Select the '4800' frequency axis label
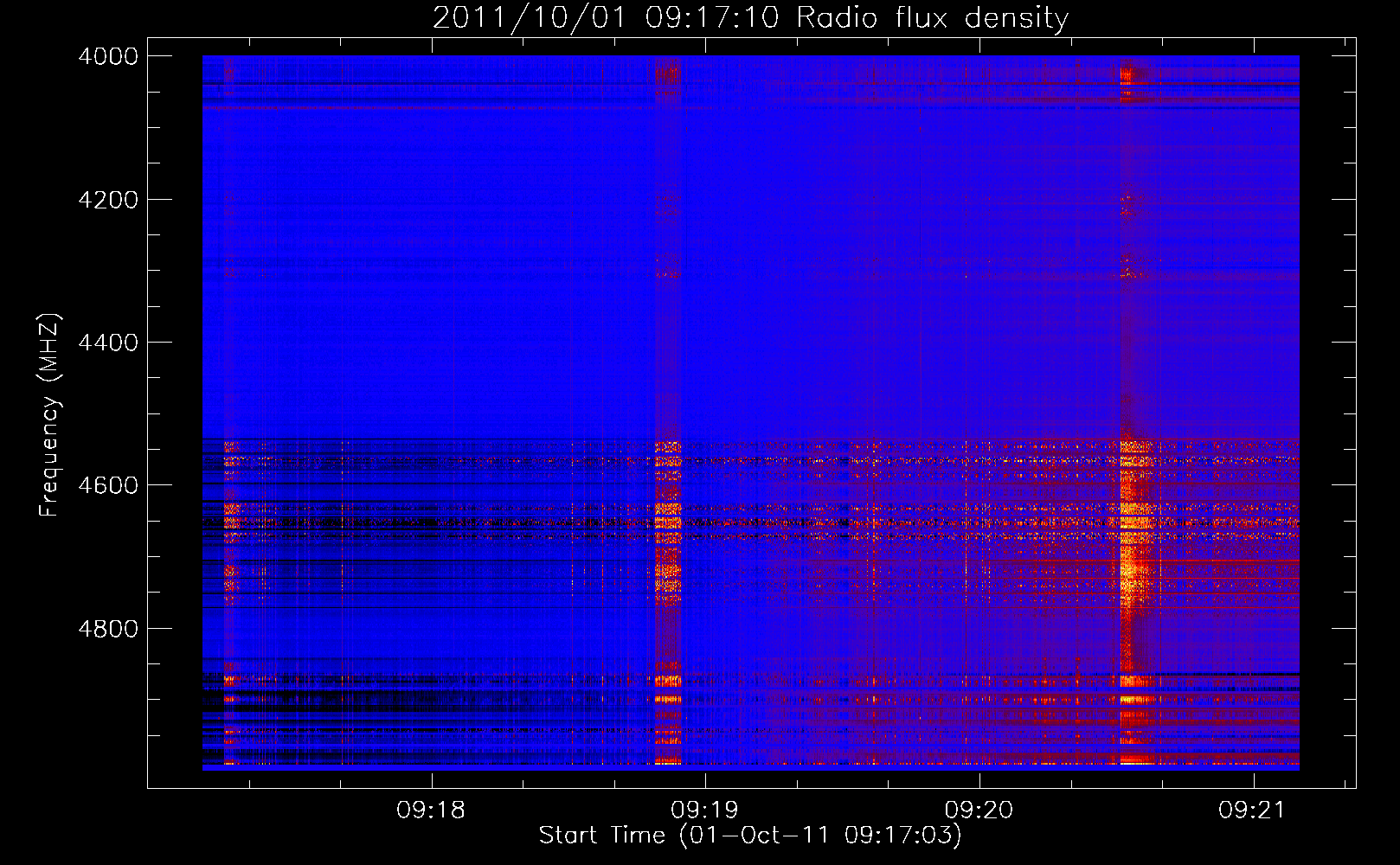Screen dimensions: 1400x865 [x=108, y=629]
